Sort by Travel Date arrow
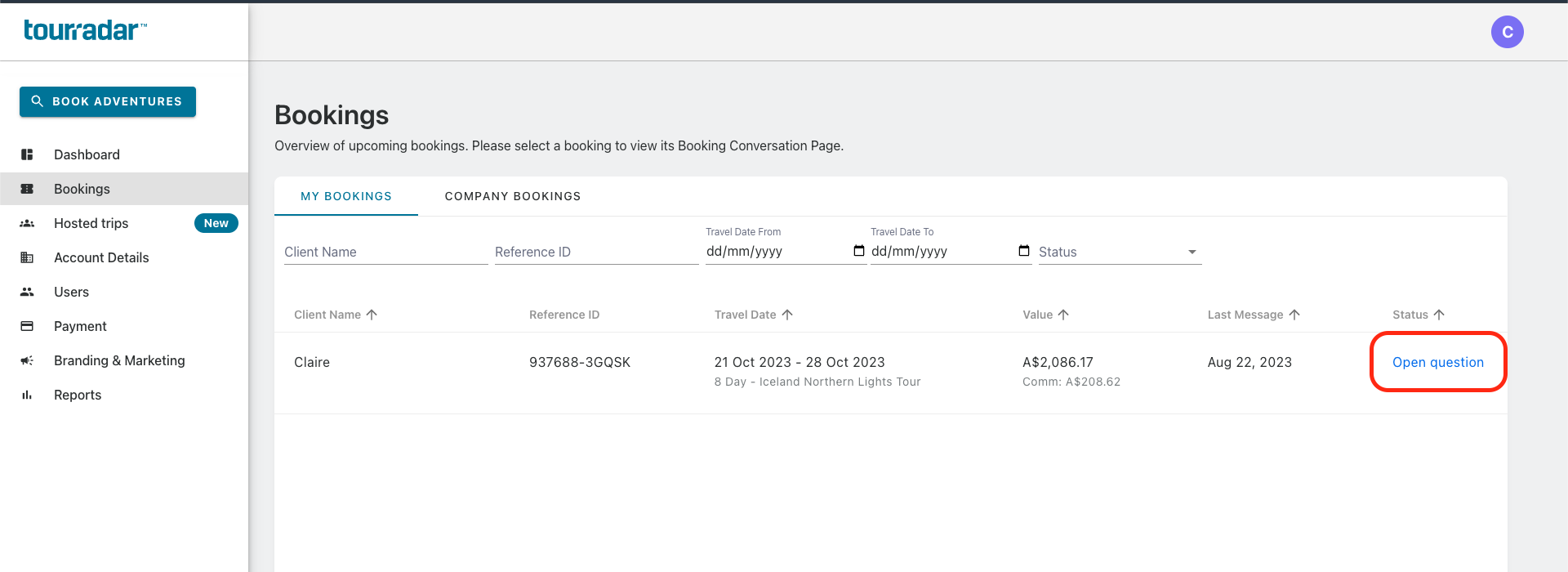Screen dimensions: 1568x572 coord(787,315)
